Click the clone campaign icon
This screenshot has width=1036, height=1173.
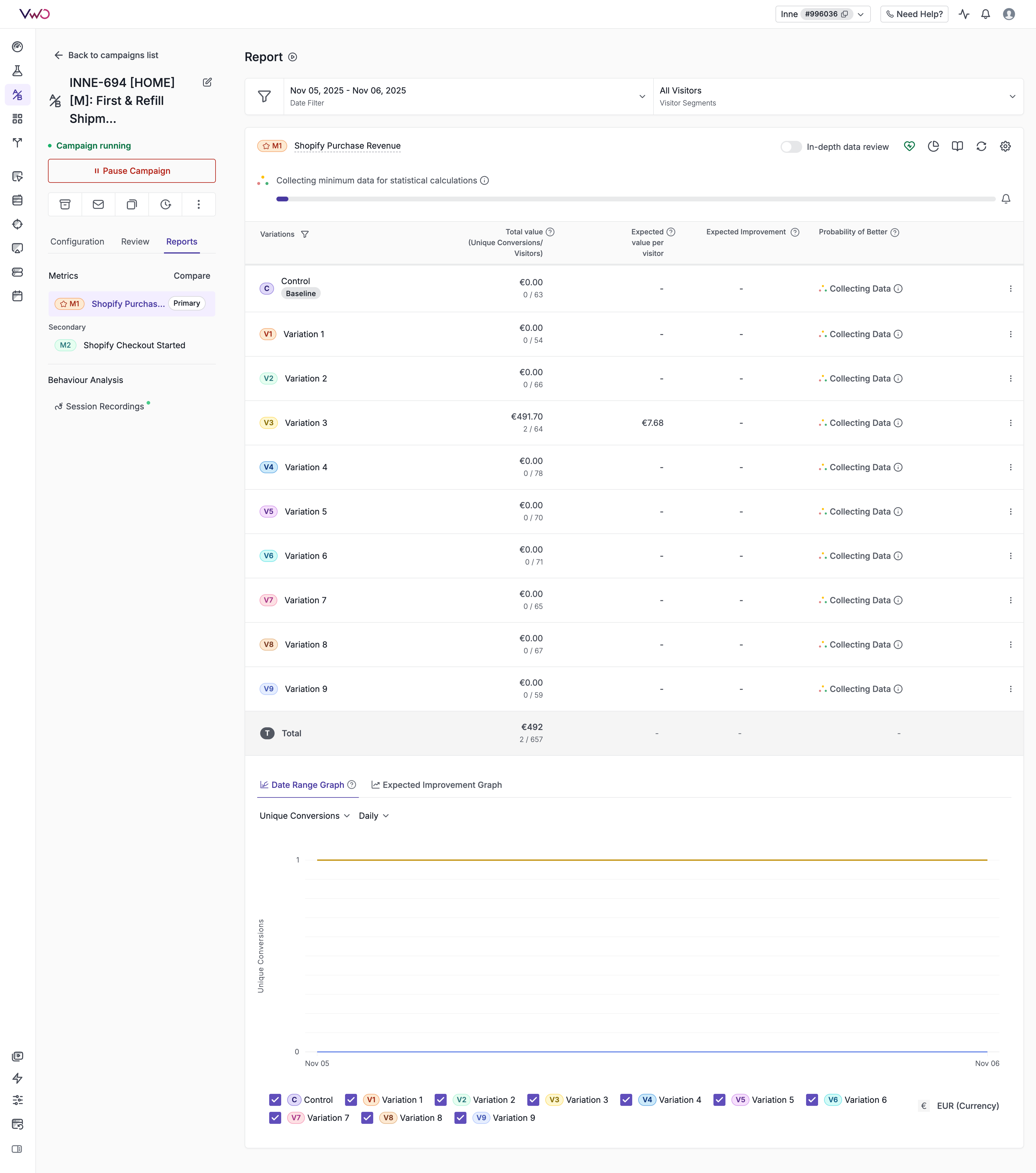point(132,204)
